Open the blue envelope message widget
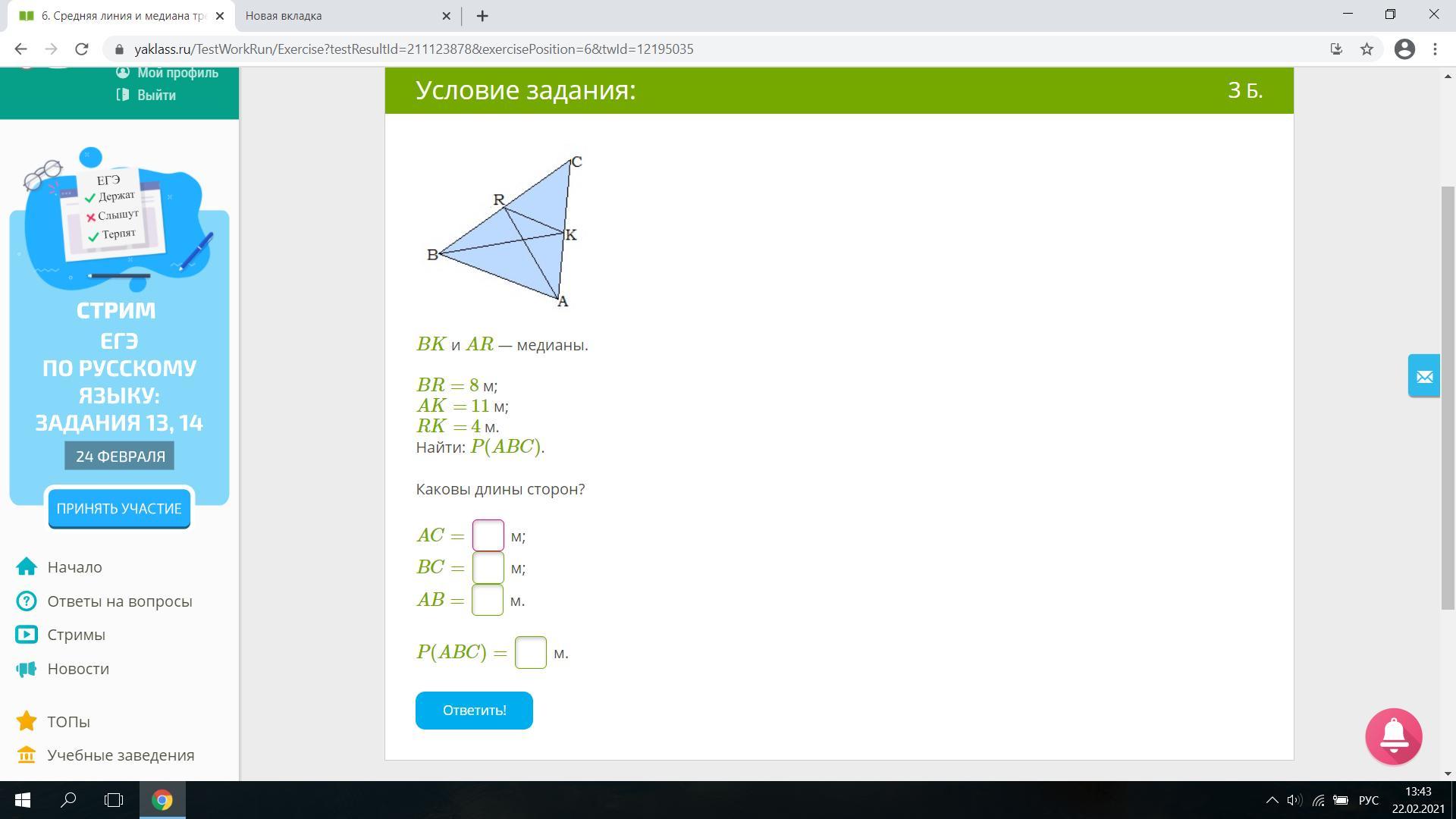 [1423, 376]
